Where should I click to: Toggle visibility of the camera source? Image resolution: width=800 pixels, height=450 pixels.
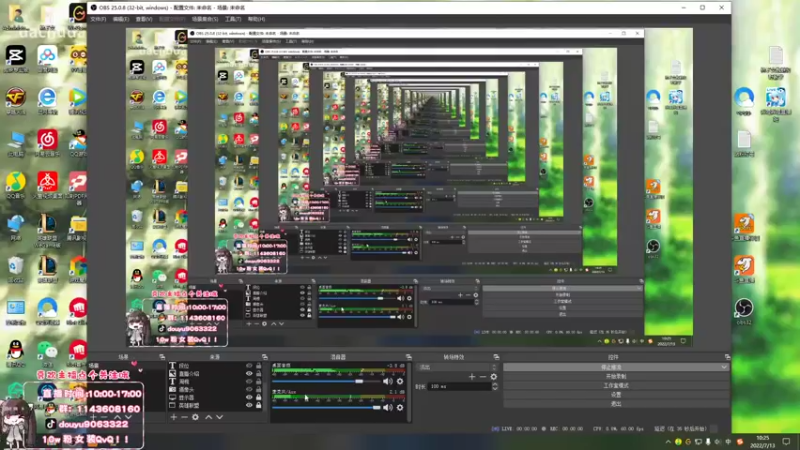[249, 389]
